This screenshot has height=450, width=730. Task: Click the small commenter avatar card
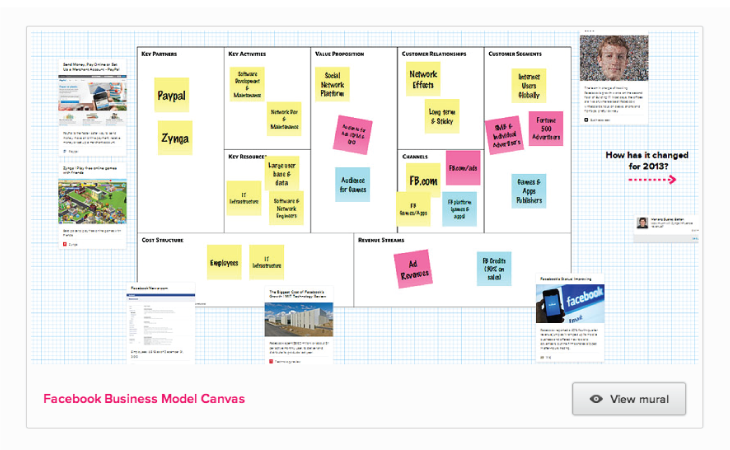[x=667, y=228]
